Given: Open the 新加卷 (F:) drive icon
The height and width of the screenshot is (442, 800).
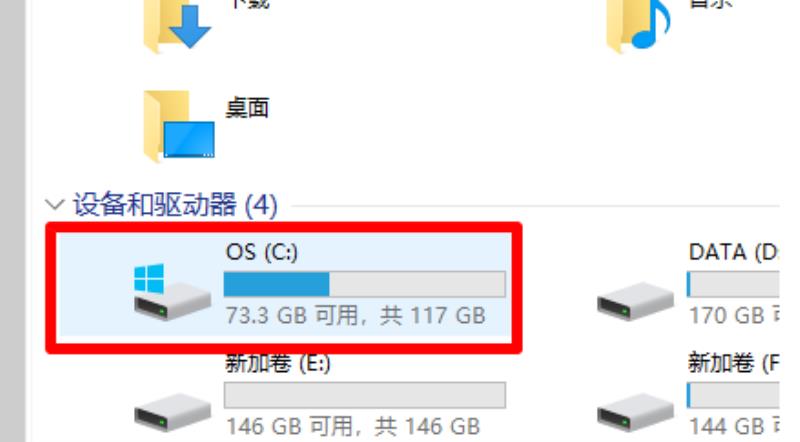Looking at the screenshot, I should coord(635,412).
